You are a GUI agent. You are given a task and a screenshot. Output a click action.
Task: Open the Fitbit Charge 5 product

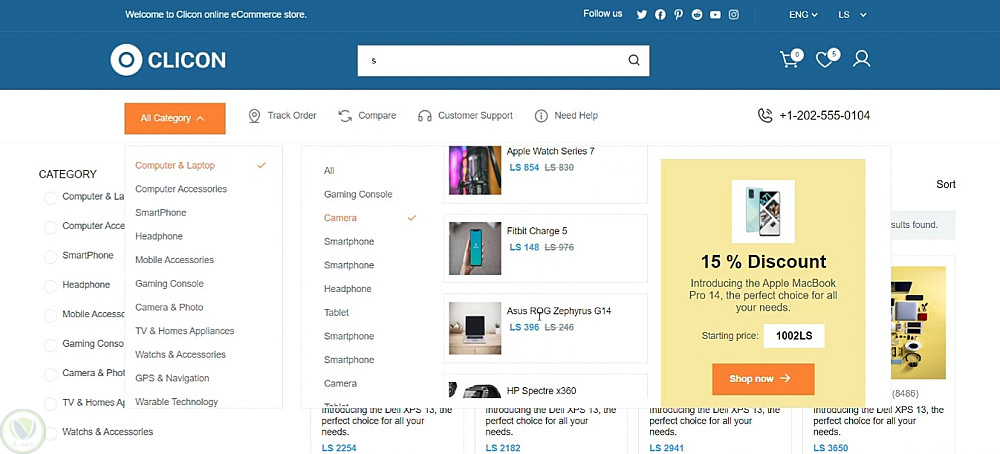click(x=536, y=231)
